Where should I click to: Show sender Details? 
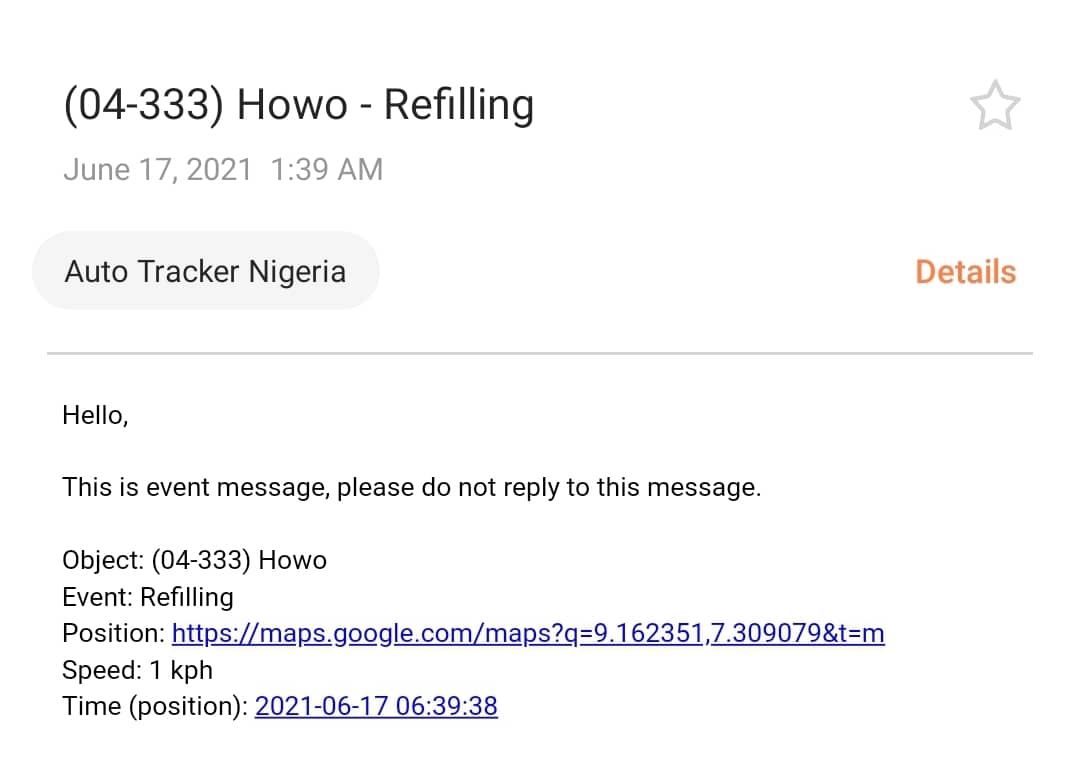965,272
